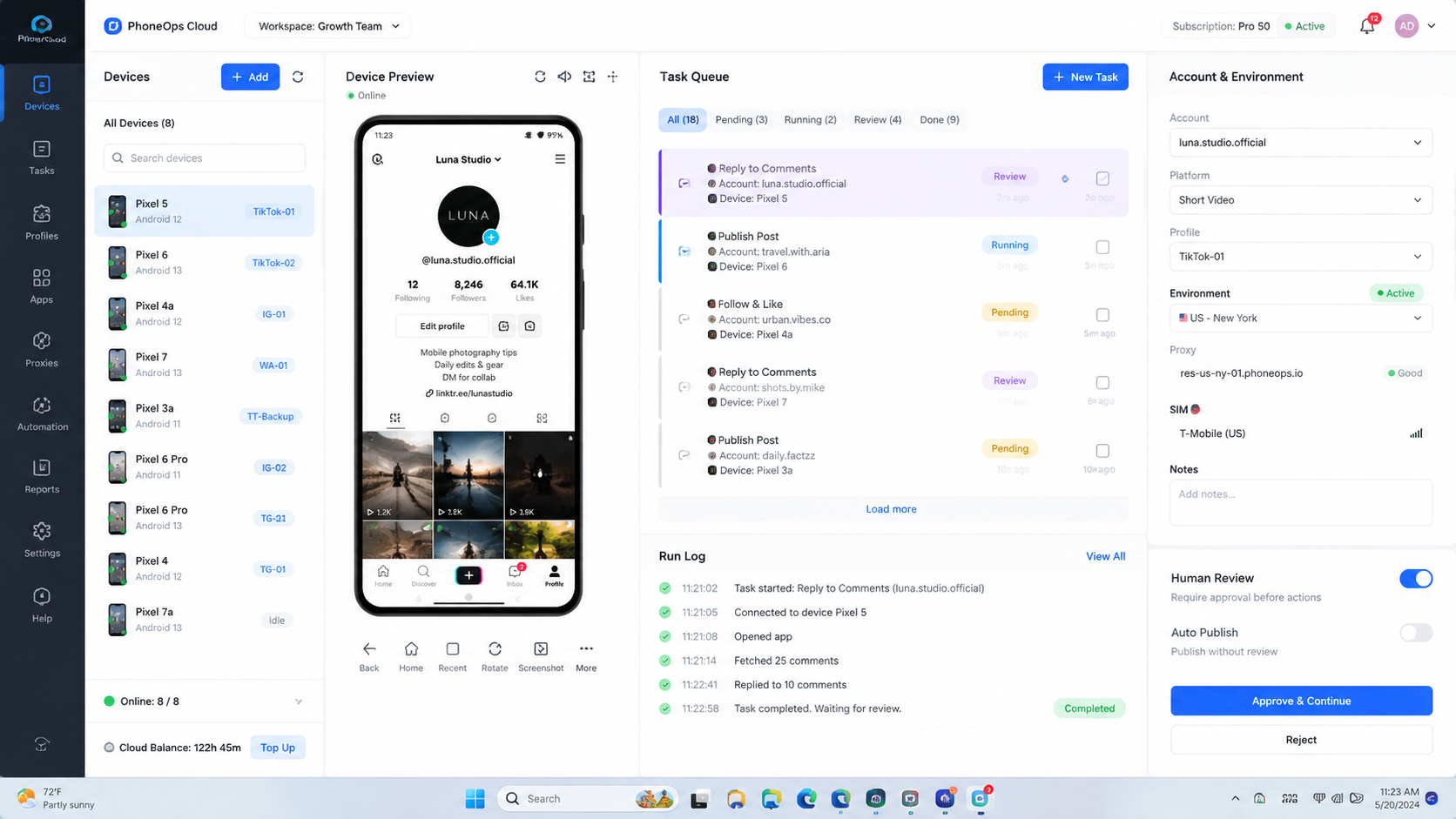Open the Windows Start button
Screen dimensions: 1456x819
pyautogui.click(x=475, y=798)
